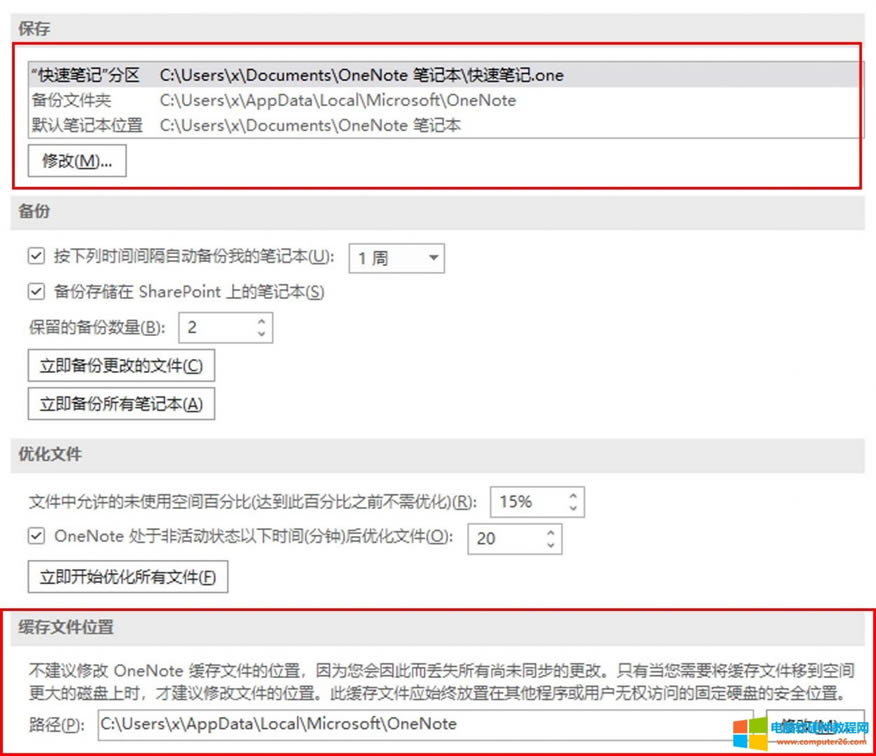876x756 pixels.
Task: Toggle the optimize when OneNote inactive checkbox
Action: click(37, 536)
